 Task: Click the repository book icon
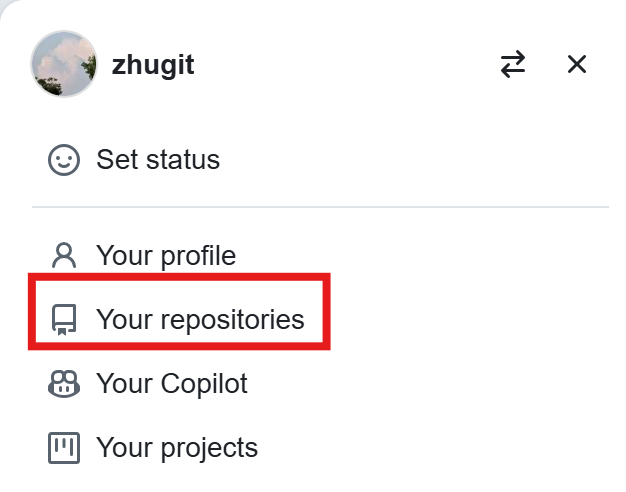[64, 319]
